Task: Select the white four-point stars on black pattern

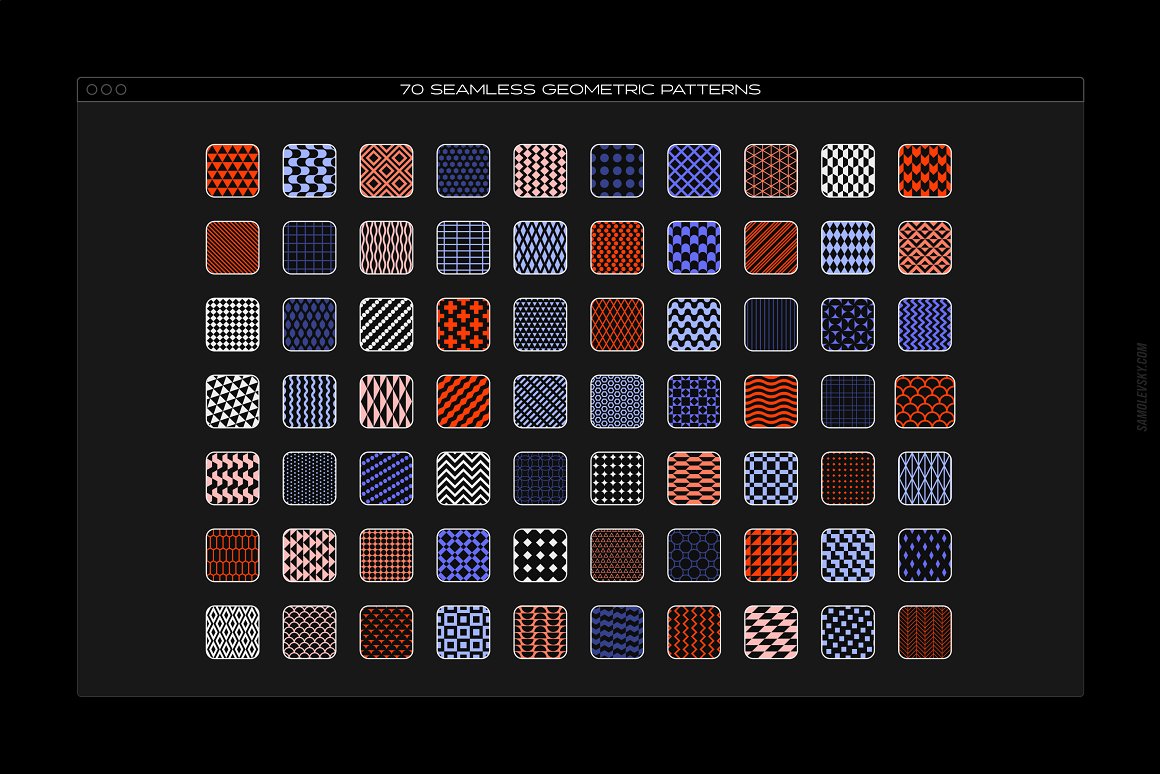Action: (x=617, y=479)
